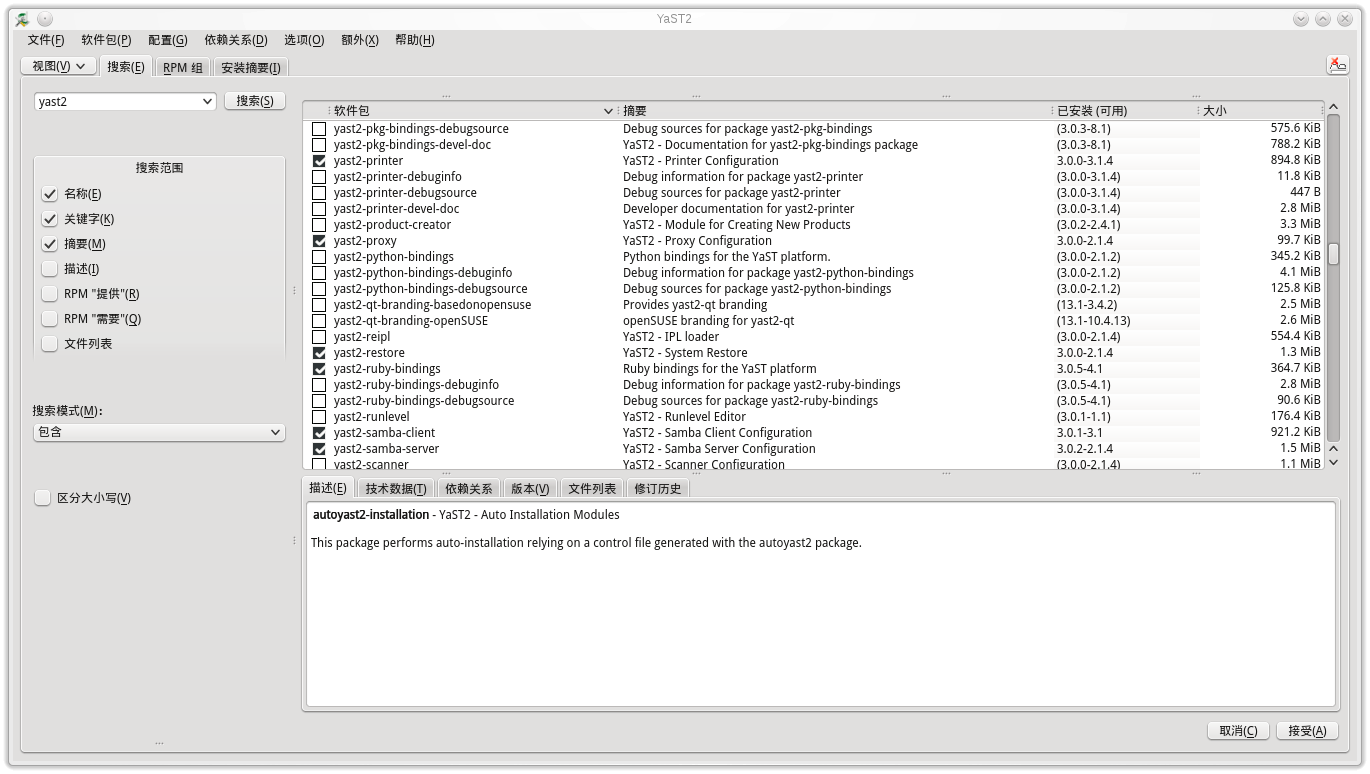Sort by the 软件包 column header
The width and height of the screenshot is (1370, 774).
(472, 111)
